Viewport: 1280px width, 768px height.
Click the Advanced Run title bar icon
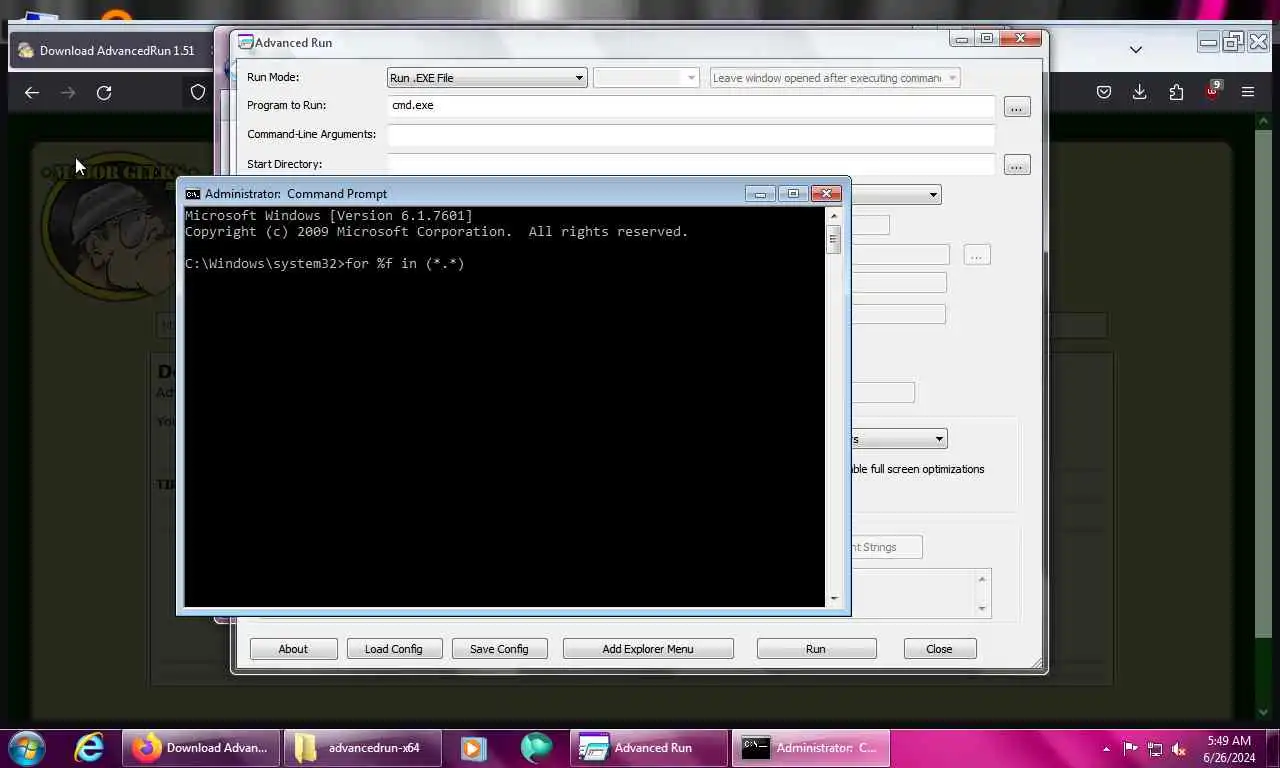245,42
